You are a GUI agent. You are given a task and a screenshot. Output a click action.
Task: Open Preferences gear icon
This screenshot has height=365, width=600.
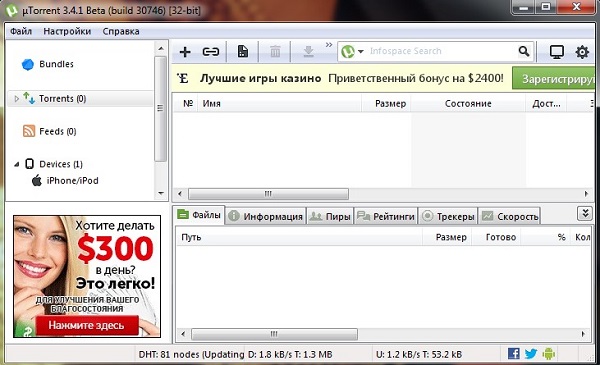(x=582, y=52)
